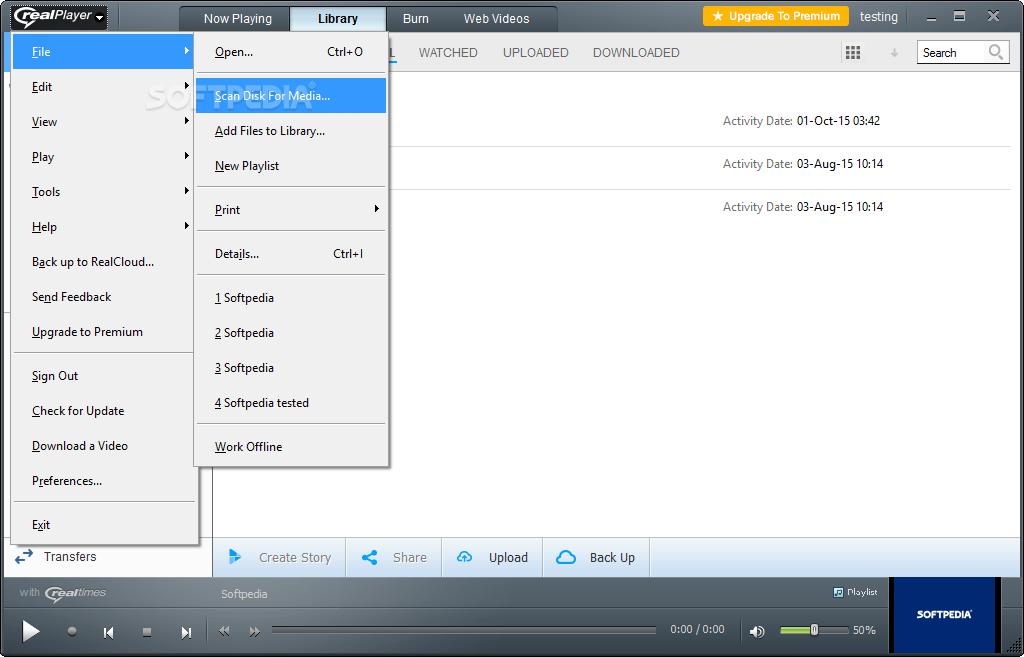Stop playback with the stop button
The width and height of the screenshot is (1024, 657).
click(147, 632)
